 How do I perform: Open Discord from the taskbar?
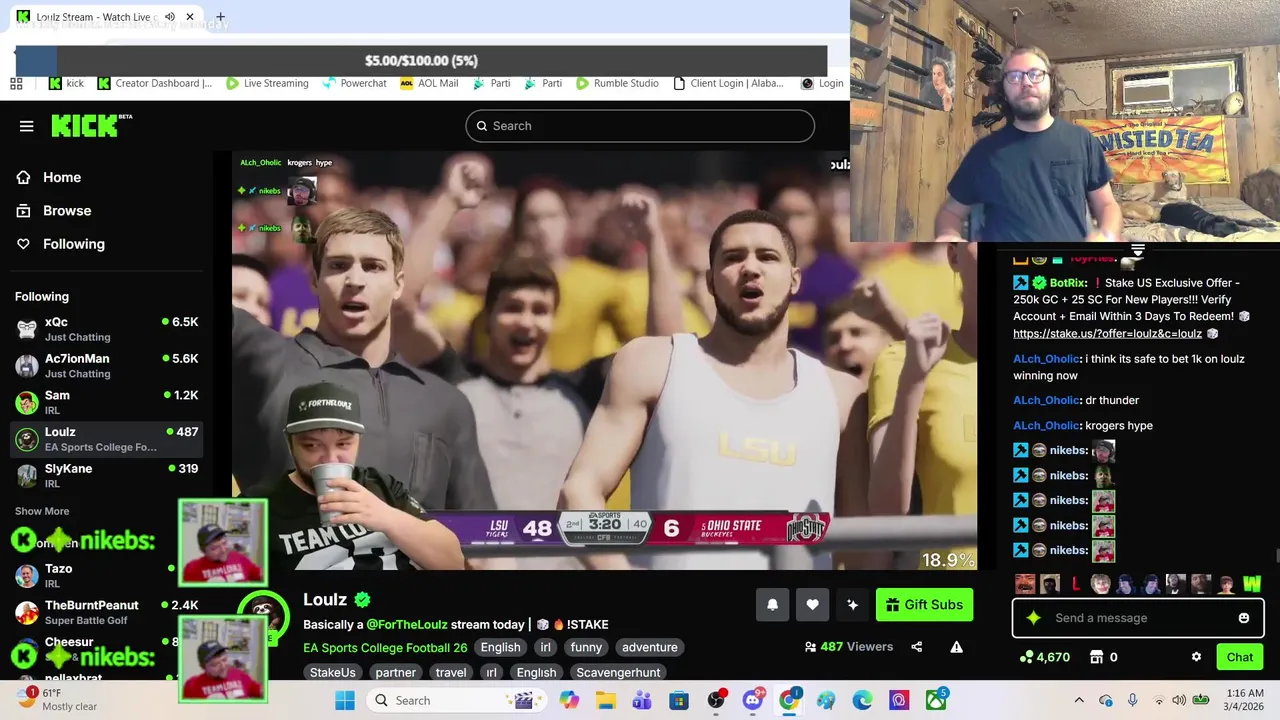coord(753,700)
